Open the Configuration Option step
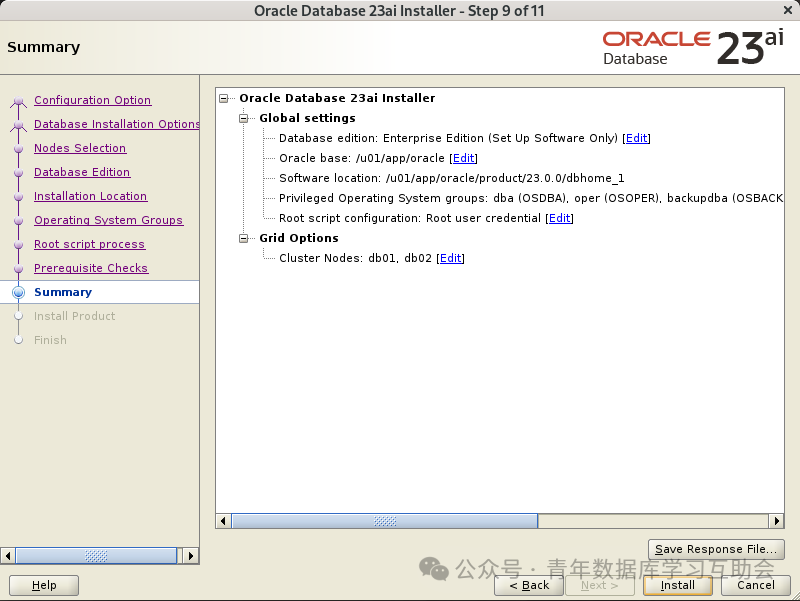Viewport: 800px width, 601px height. point(92,100)
